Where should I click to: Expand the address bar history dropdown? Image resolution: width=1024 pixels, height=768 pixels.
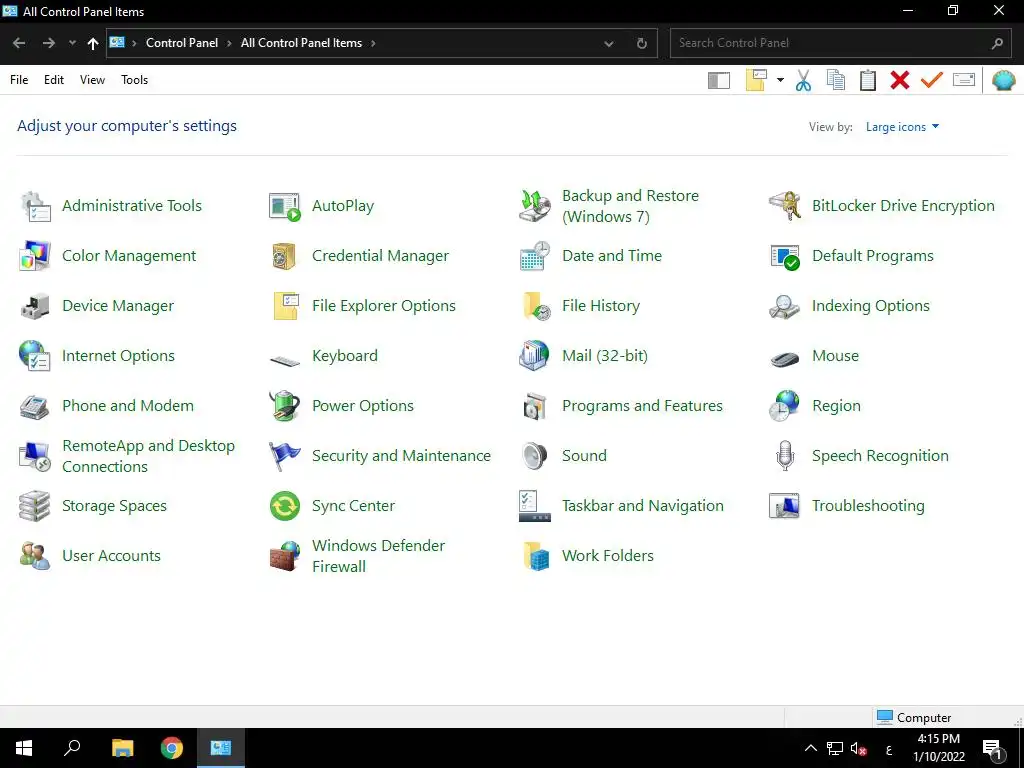[609, 43]
